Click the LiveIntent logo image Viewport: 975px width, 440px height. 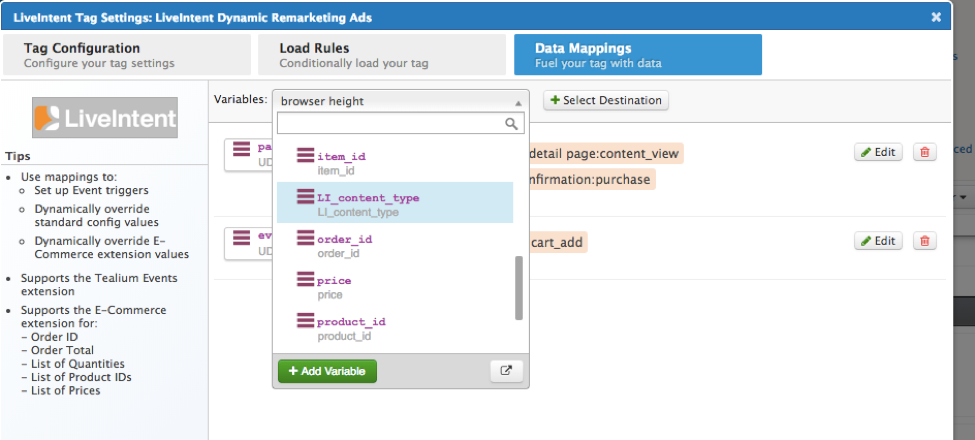[x=105, y=119]
